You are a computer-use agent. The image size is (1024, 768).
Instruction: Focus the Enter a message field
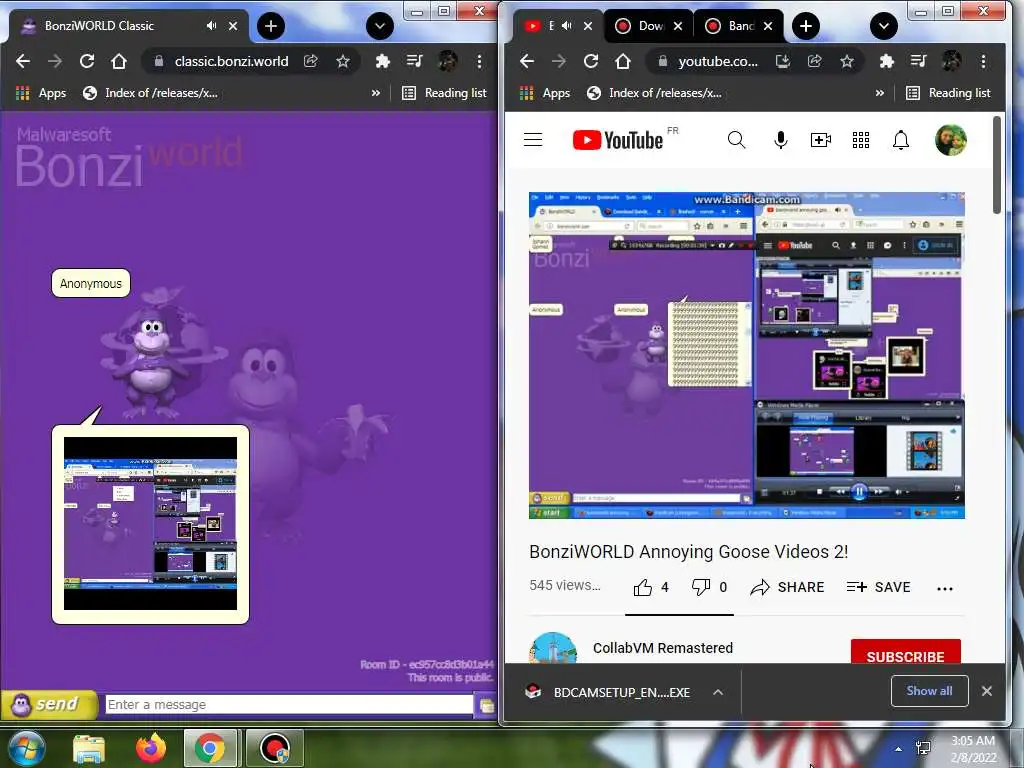pos(289,705)
